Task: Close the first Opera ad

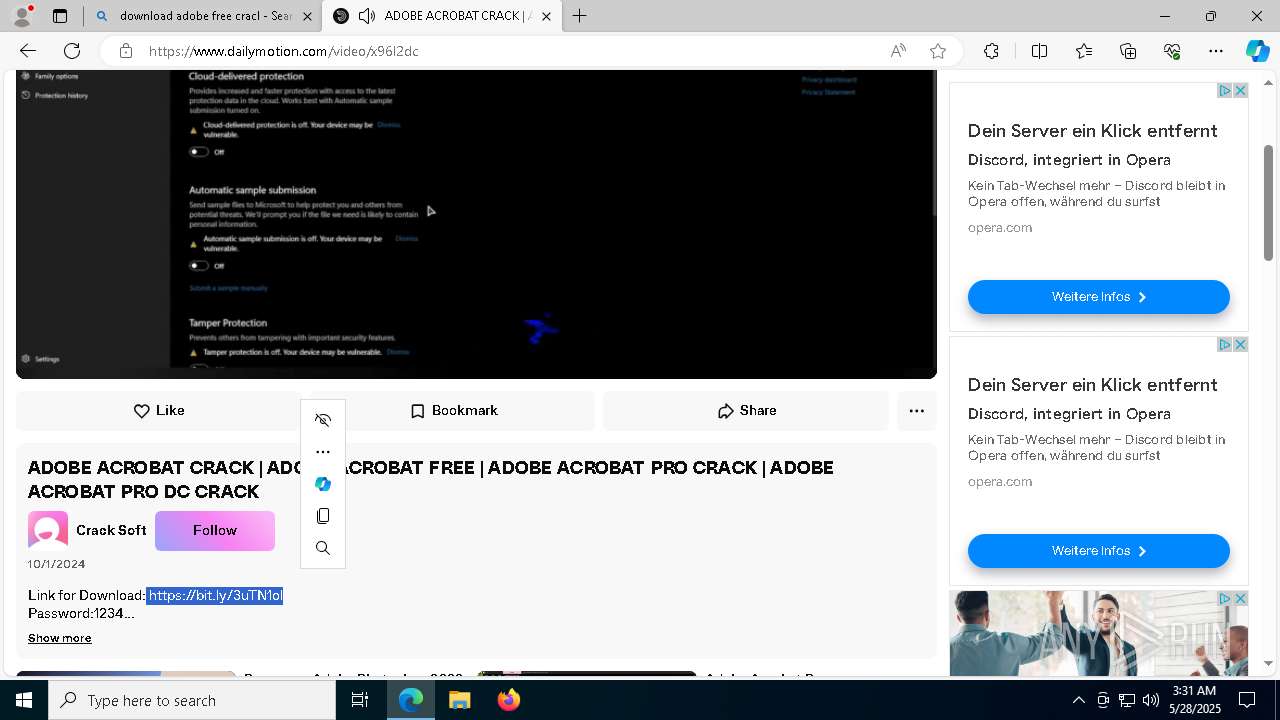Action: coord(1240,90)
